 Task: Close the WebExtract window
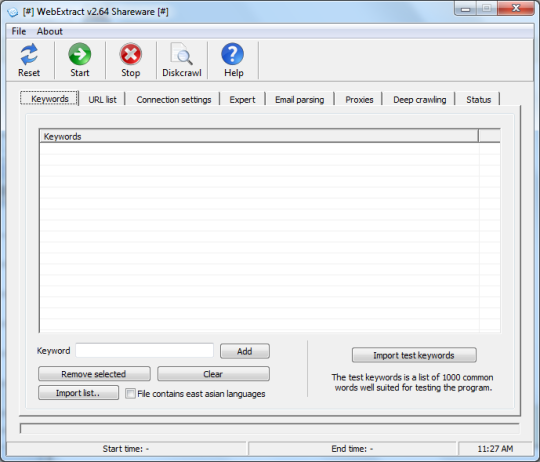pyautogui.click(x=516, y=8)
